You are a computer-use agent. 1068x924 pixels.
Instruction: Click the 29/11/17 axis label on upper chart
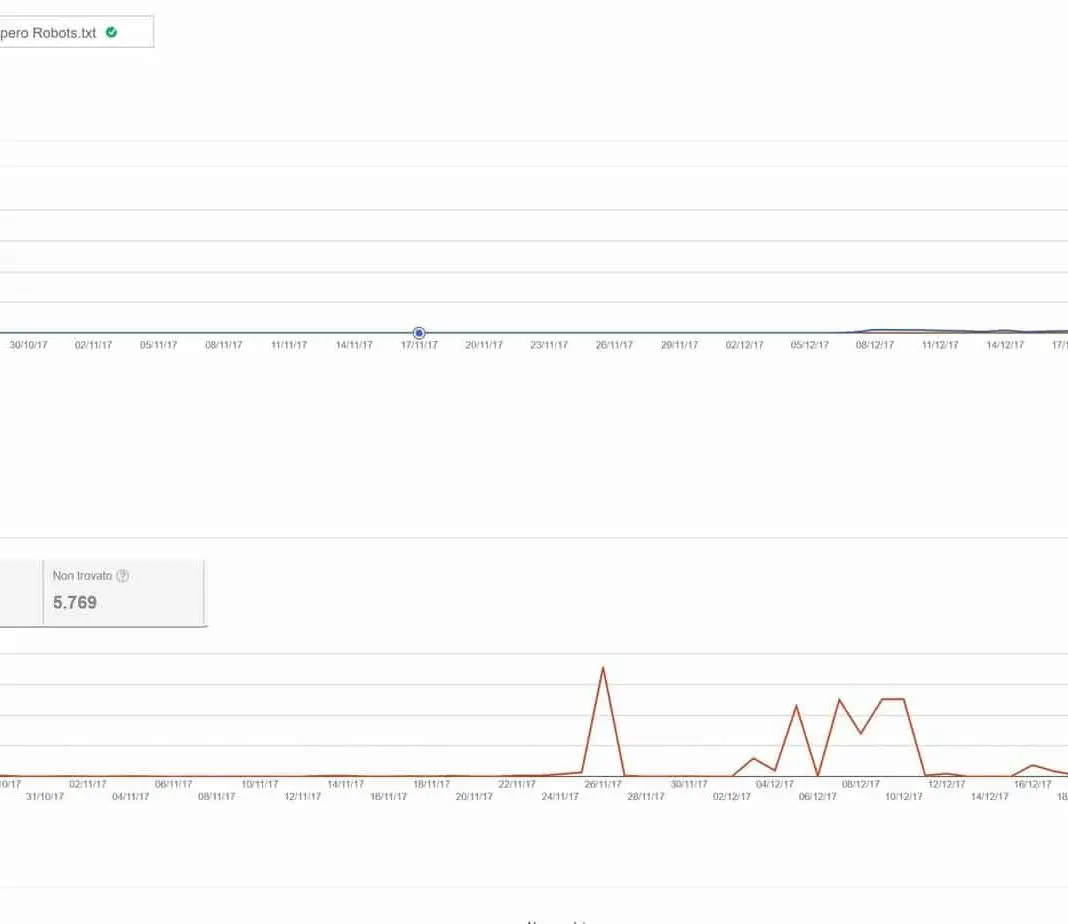(679, 345)
